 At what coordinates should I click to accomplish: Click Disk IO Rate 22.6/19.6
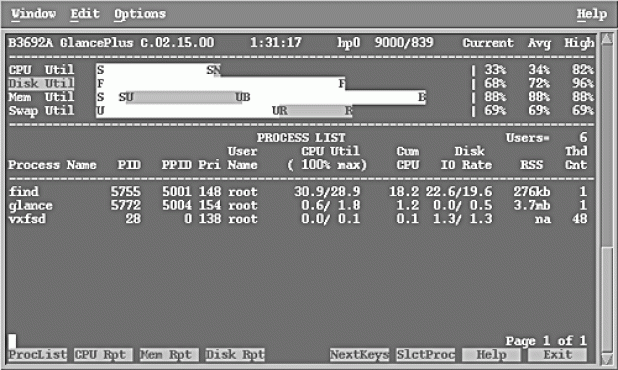pos(459,192)
